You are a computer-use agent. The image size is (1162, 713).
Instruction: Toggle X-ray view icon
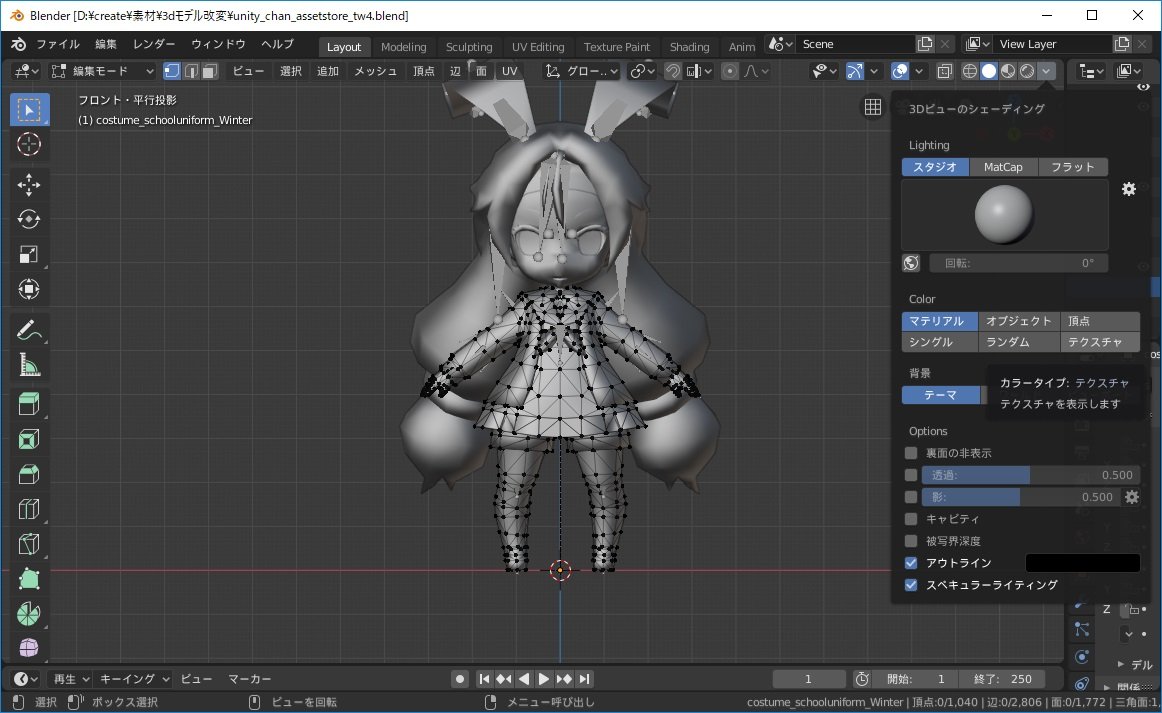click(944, 71)
